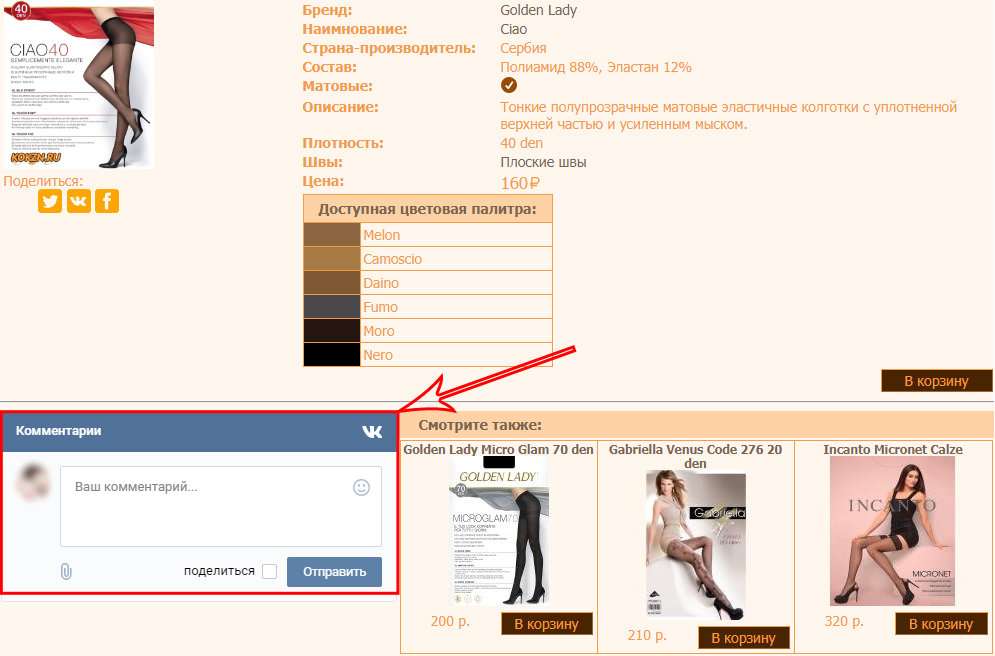Click the 'Полиамид 88%, Эластан 12%' composition link
Viewport: 995px width, 656px height.
pyautogui.click(x=596, y=67)
